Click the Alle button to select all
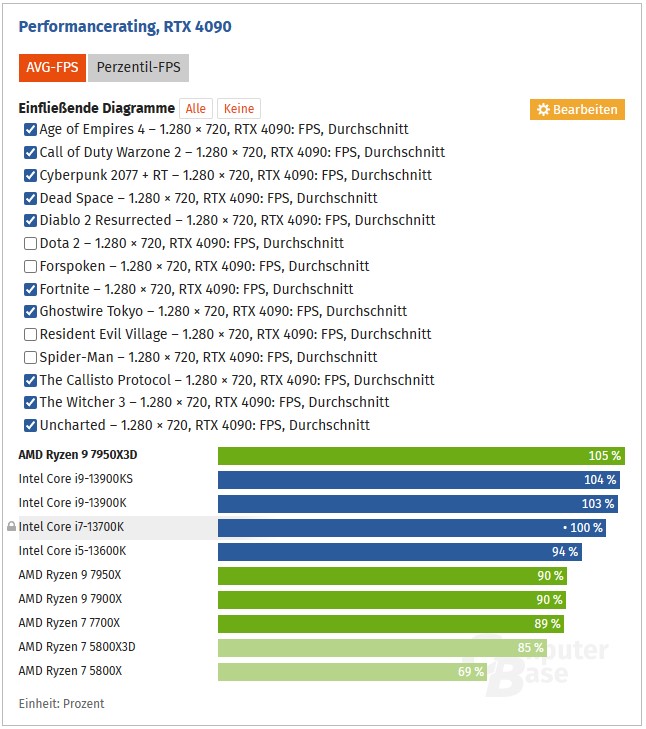The image size is (646, 729). coord(196,108)
